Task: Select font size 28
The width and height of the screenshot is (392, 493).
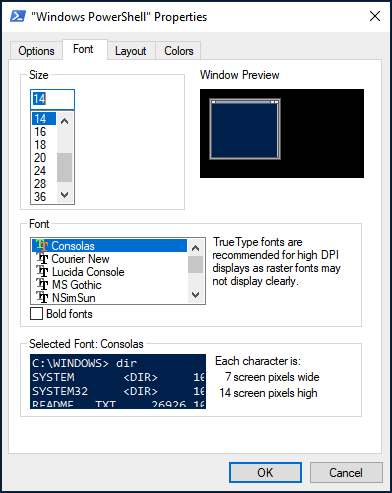Action: click(x=44, y=184)
